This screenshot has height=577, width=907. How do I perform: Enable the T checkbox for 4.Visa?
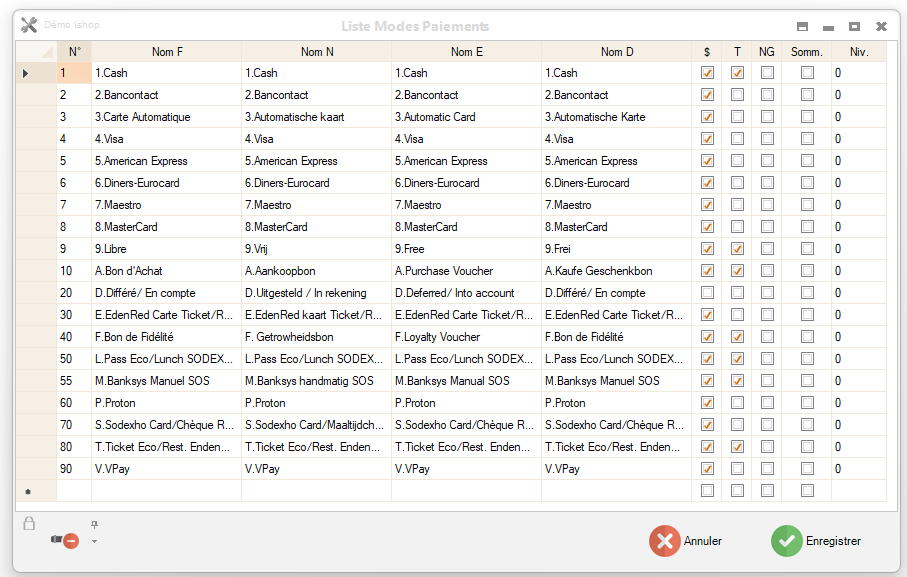click(737, 139)
